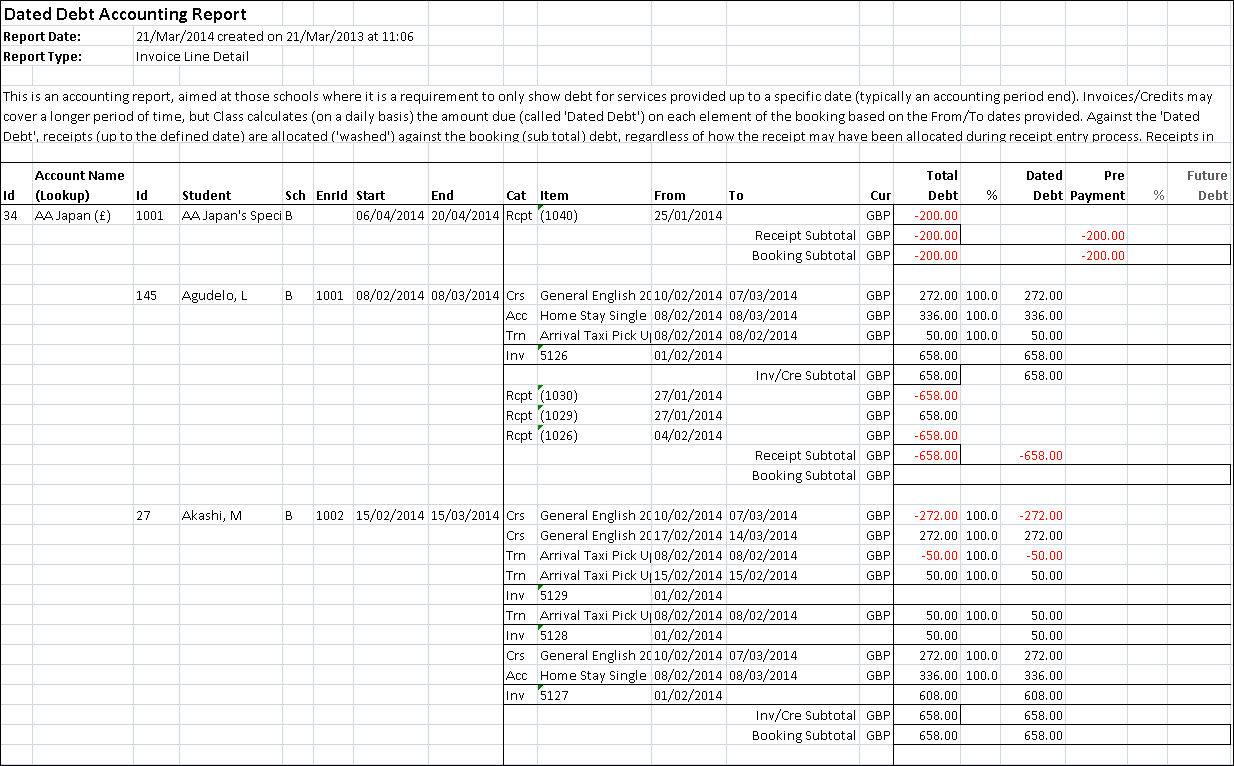
Task: Click the 608.00 value in Total Debt column
Action: (x=939, y=696)
